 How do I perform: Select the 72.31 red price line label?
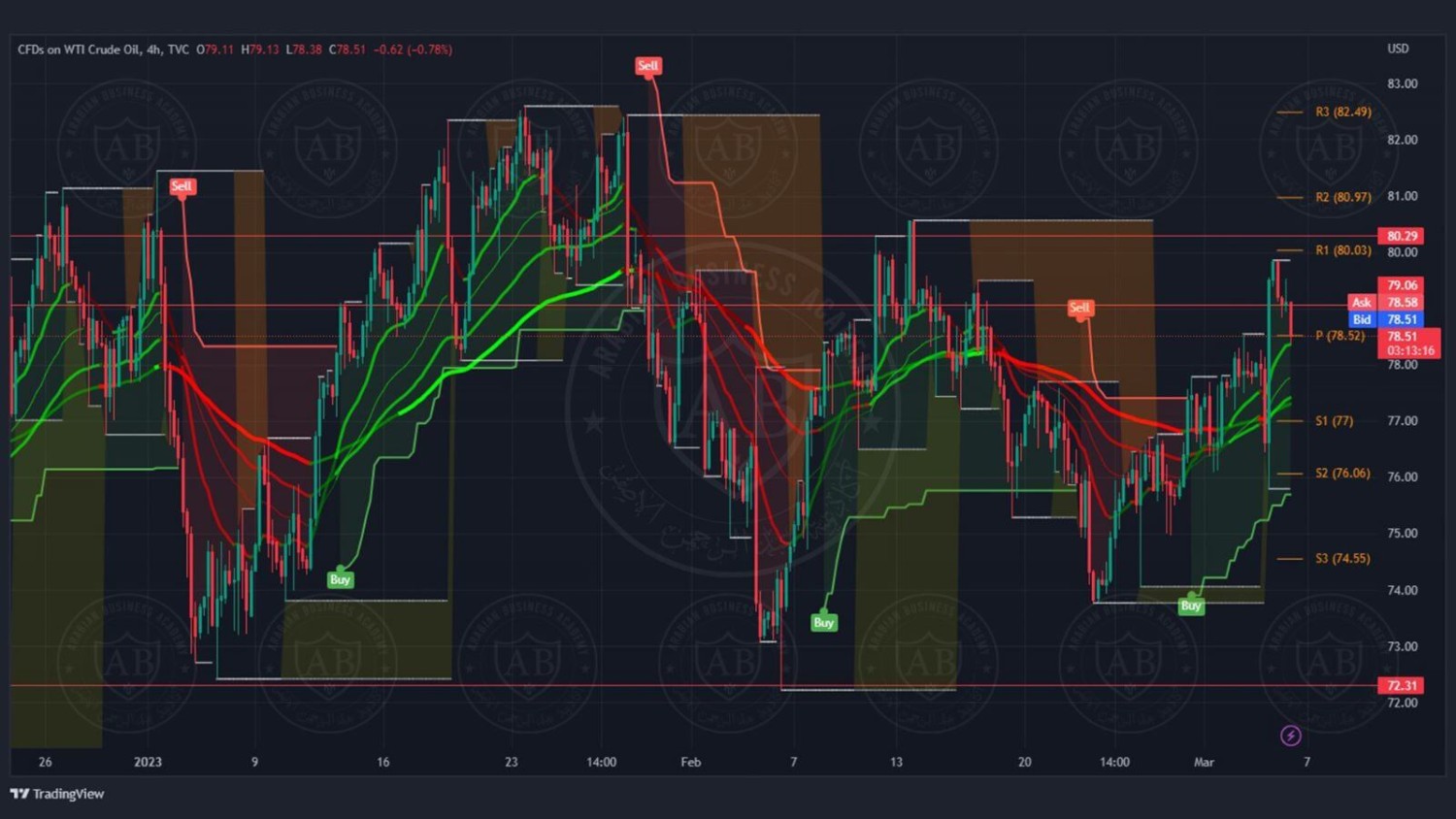click(x=1402, y=685)
